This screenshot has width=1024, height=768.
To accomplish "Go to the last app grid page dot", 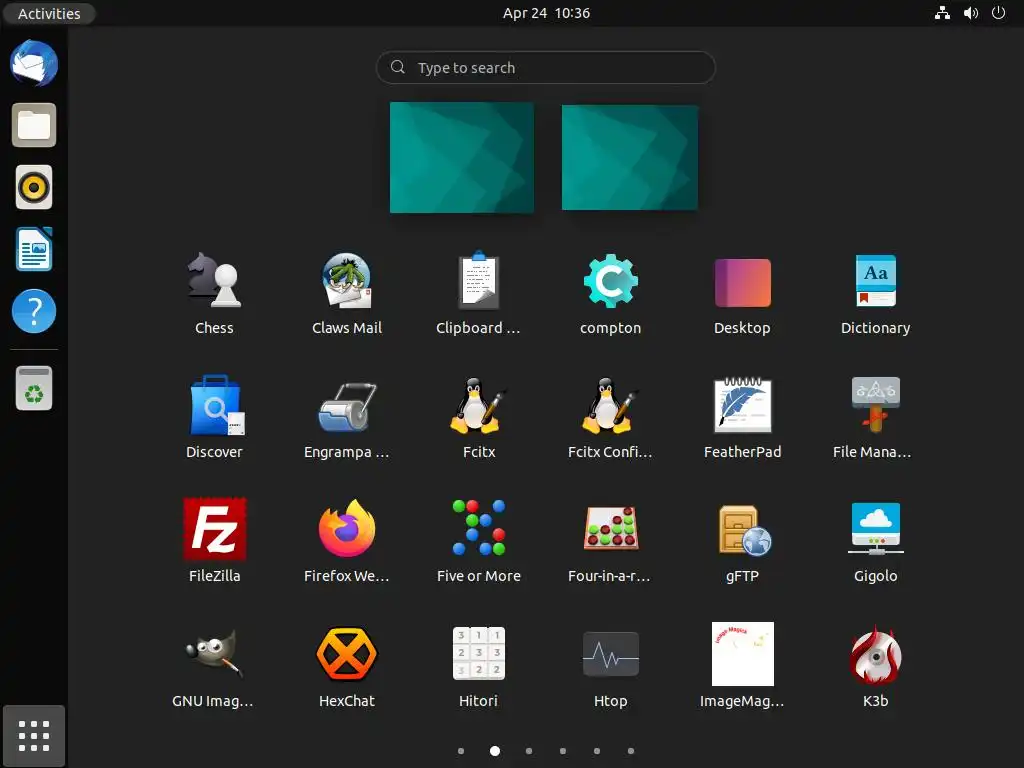I will 631,751.
